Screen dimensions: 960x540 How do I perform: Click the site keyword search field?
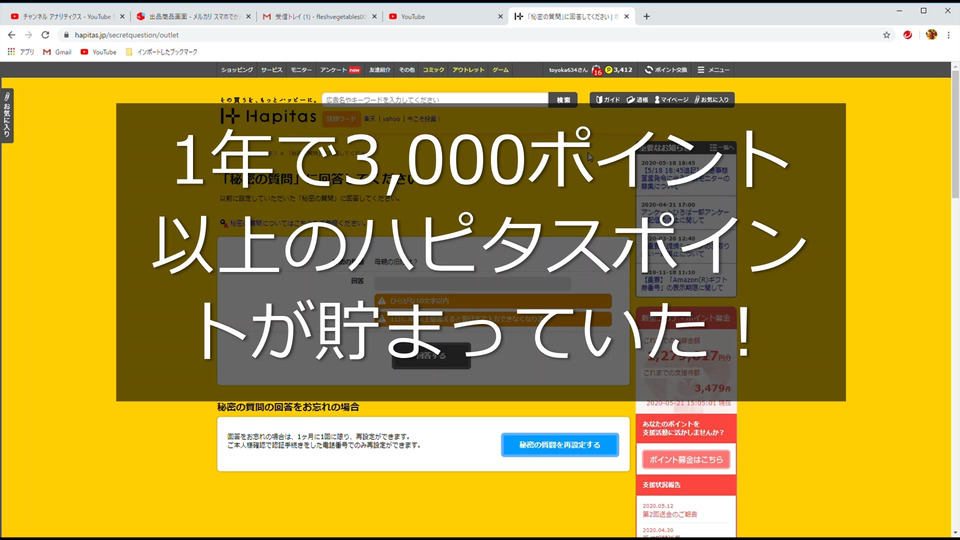pos(435,99)
